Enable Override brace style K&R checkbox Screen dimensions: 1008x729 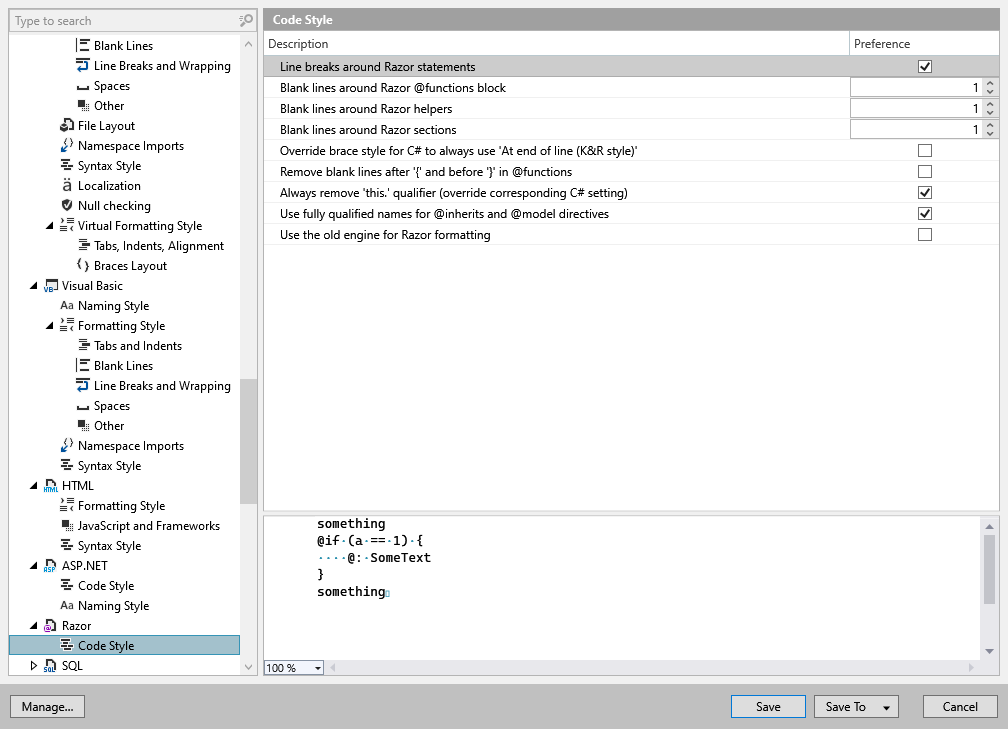tap(924, 150)
